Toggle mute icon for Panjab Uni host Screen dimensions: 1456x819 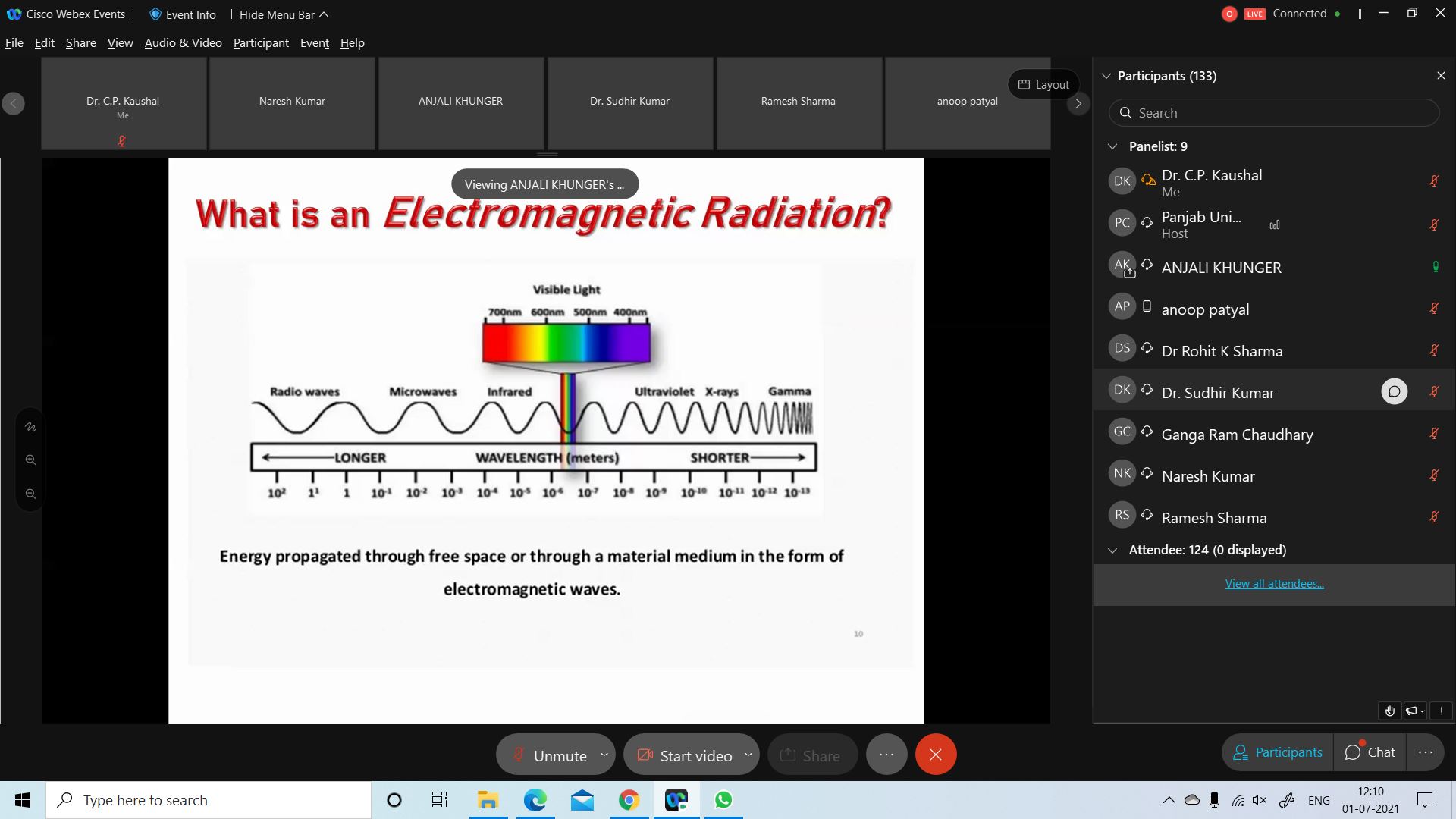[x=1434, y=224]
